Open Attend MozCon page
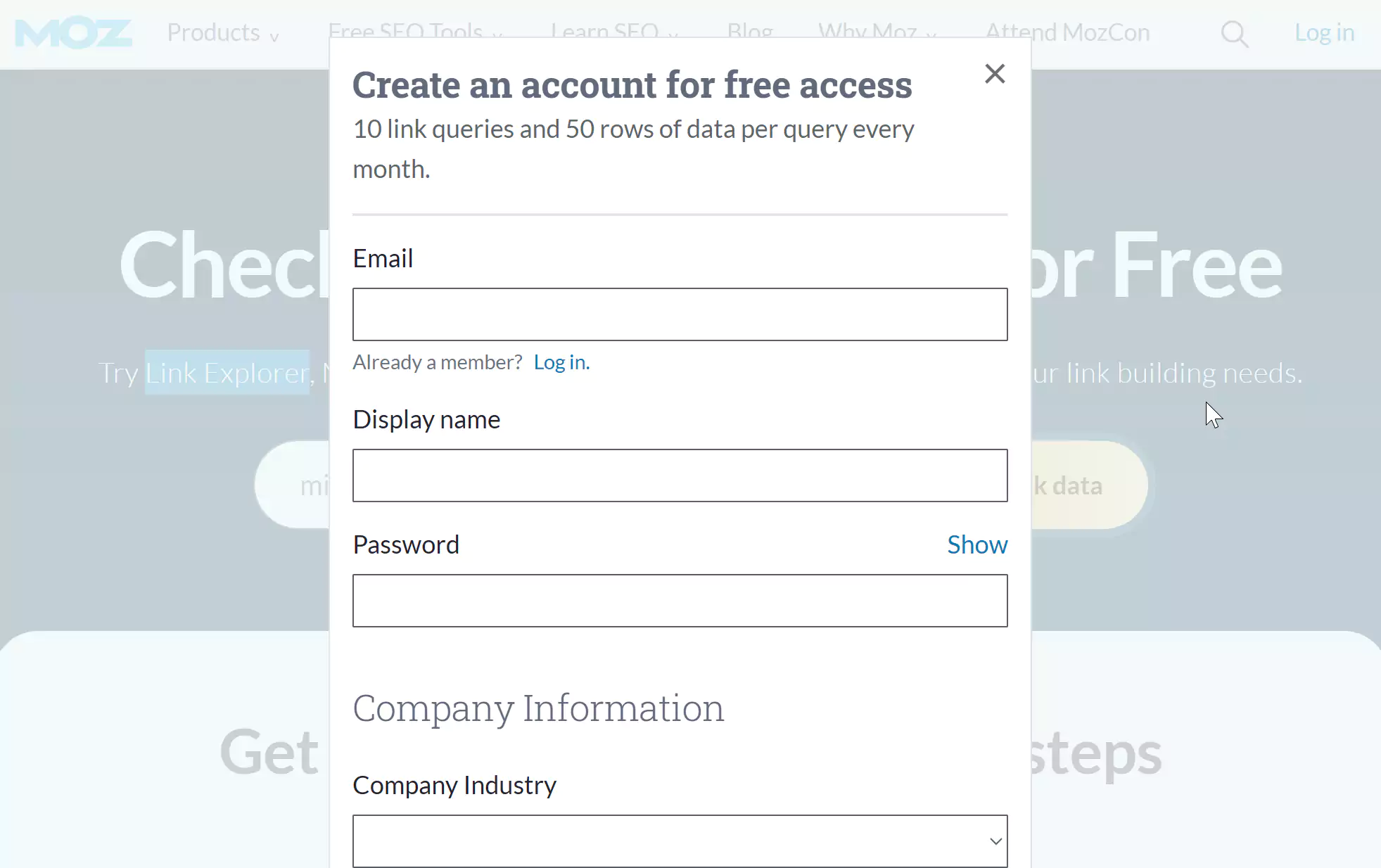 coord(1067,32)
